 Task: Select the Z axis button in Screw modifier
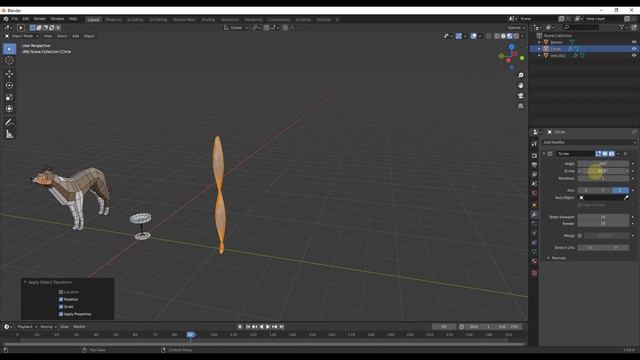point(620,190)
